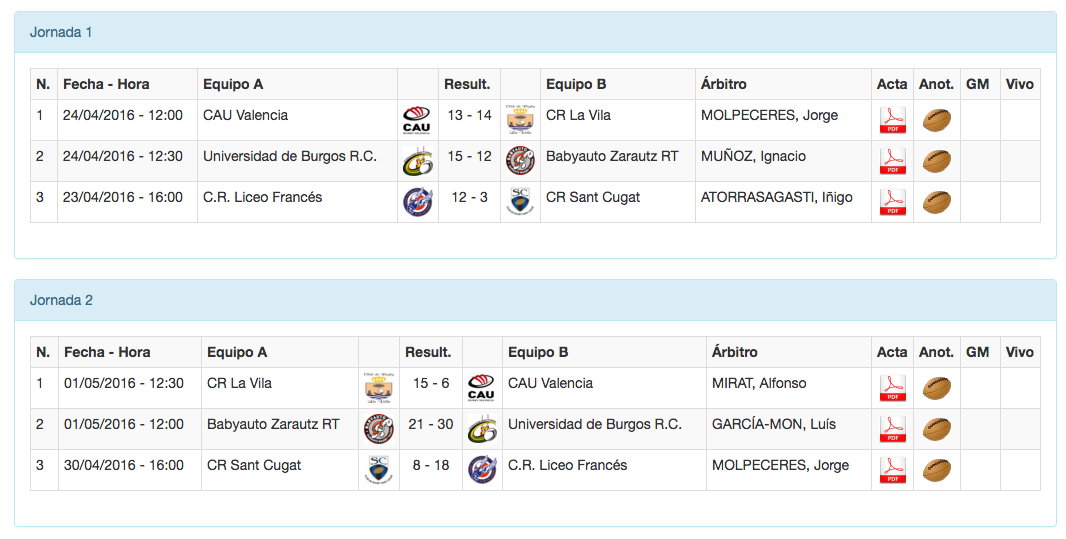Click the Jornada 2 panel heading
The width and height of the screenshot is (1066, 539).
point(61,300)
